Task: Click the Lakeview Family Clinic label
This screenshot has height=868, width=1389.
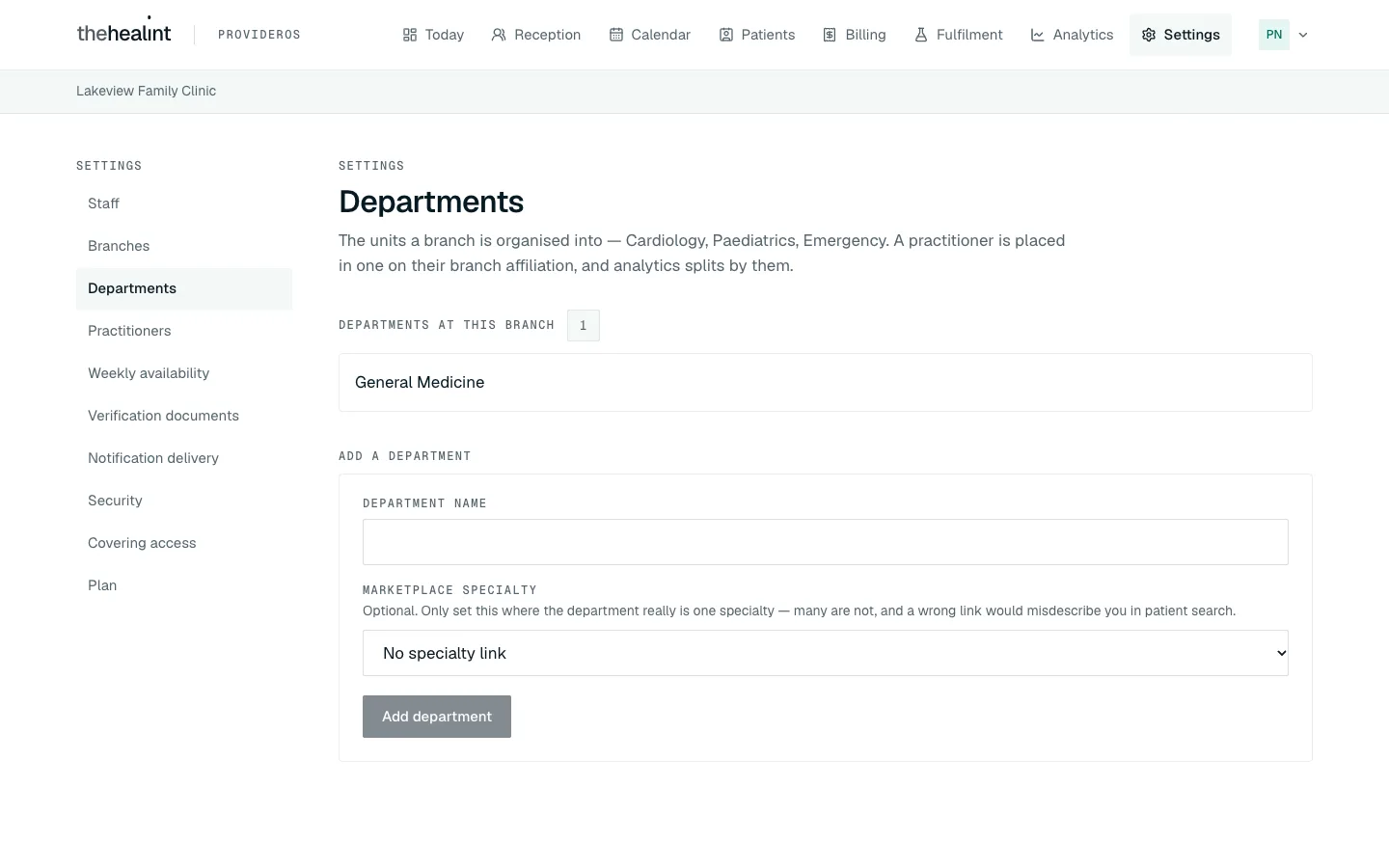Action: point(147,91)
